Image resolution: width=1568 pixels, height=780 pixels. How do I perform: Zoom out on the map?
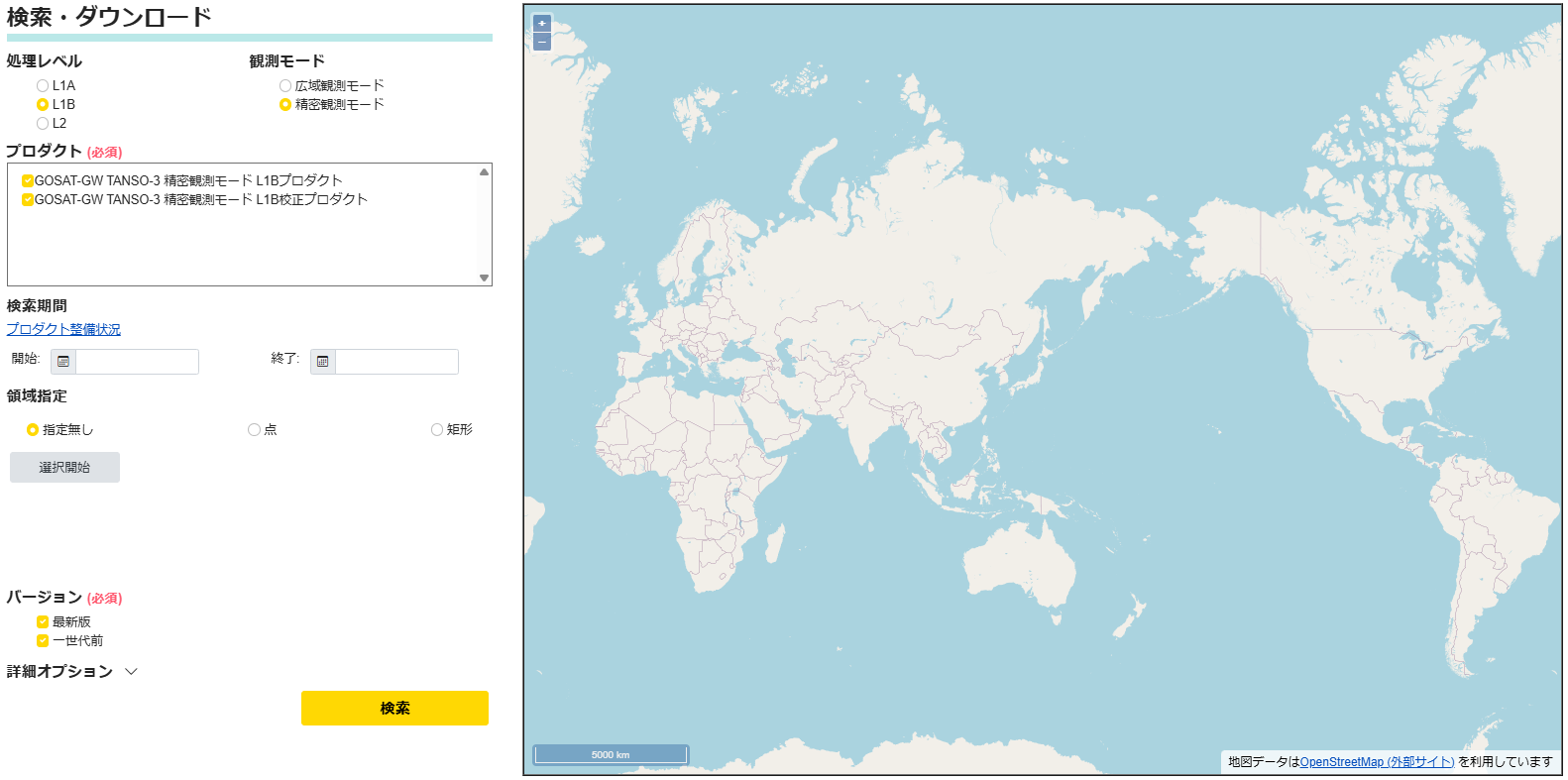tap(541, 42)
